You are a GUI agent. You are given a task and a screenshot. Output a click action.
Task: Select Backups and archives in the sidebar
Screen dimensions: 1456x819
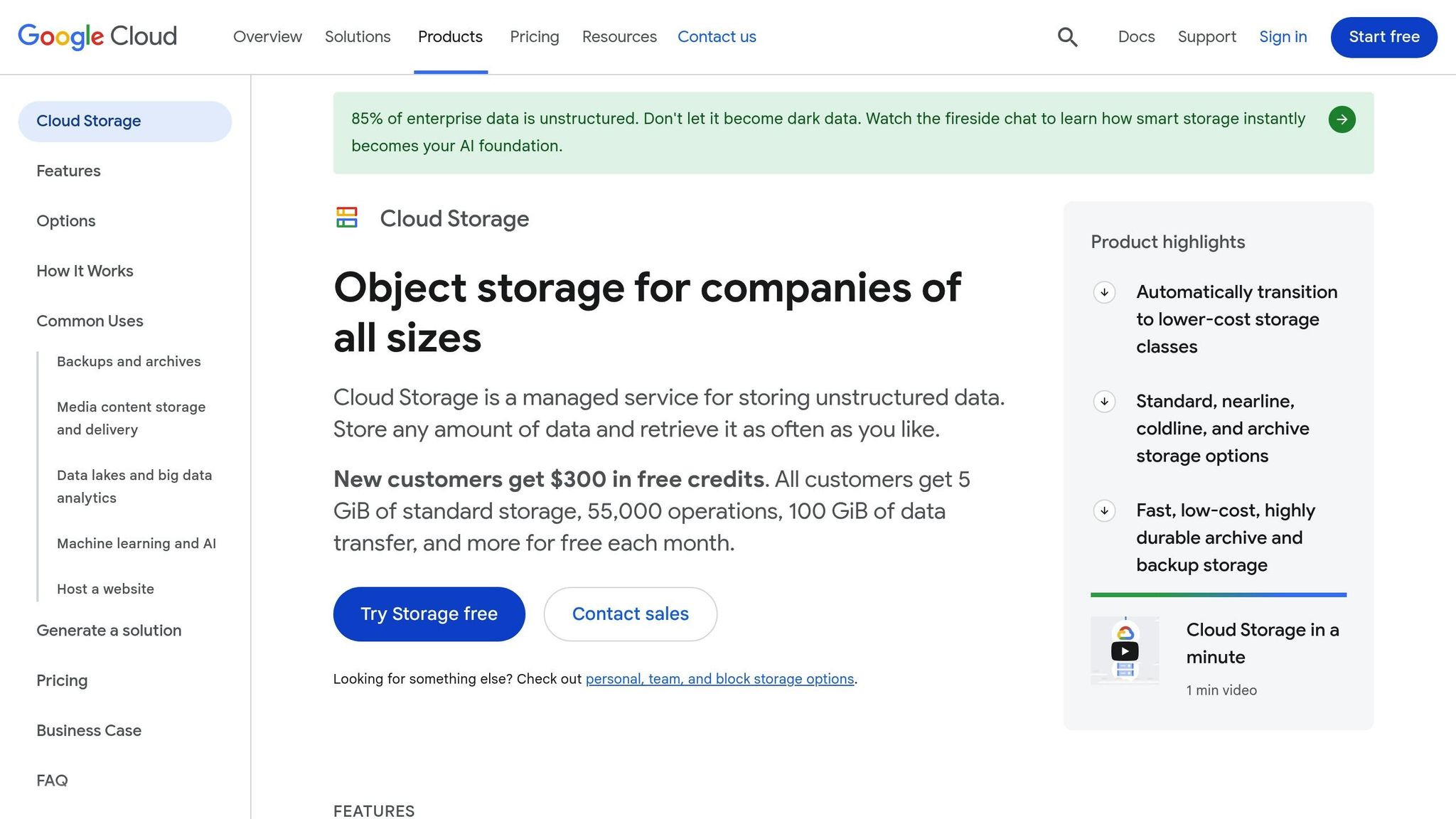click(x=128, y=361)
